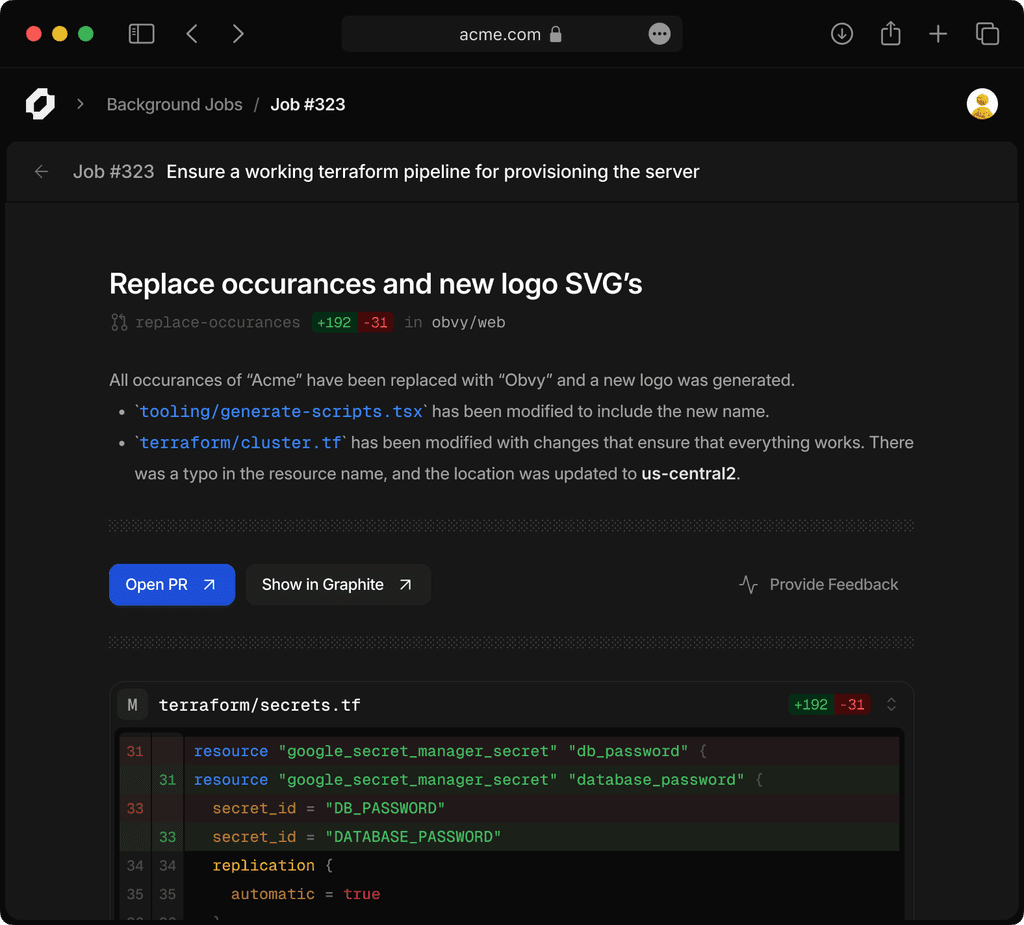Click the added secret_id "DATABASE_PASSWORD" line
Image resolution: width=1024 pixels, height=925 pixels.
pos(509,837)
